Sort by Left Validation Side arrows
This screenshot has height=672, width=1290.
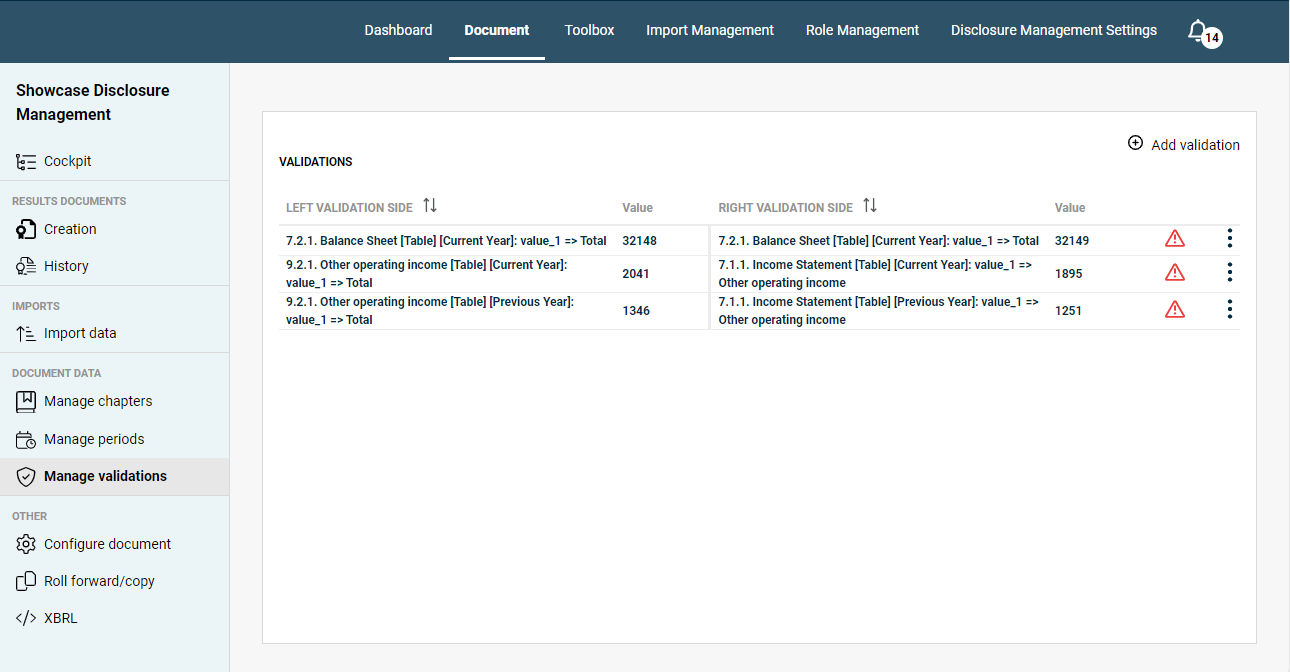[x=430, y=205]
